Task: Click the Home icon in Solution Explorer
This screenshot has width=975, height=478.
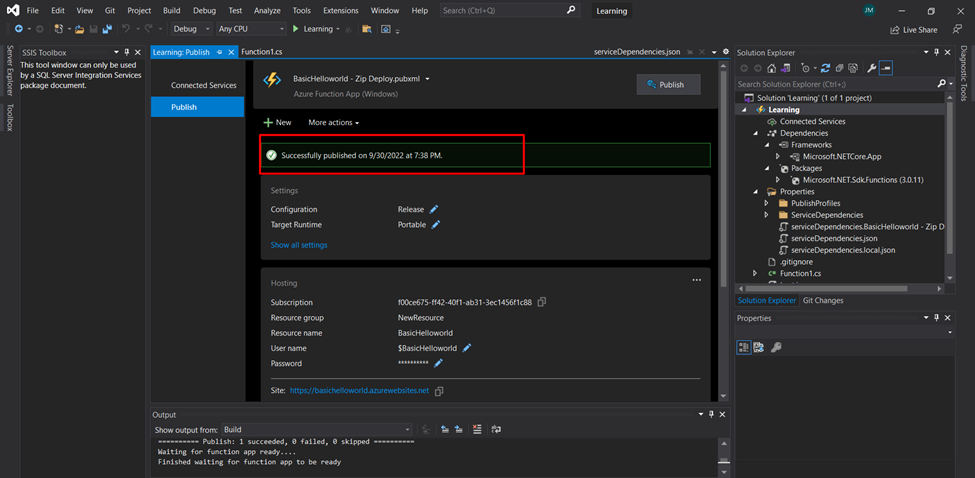Action: click(x=772, y=68)
